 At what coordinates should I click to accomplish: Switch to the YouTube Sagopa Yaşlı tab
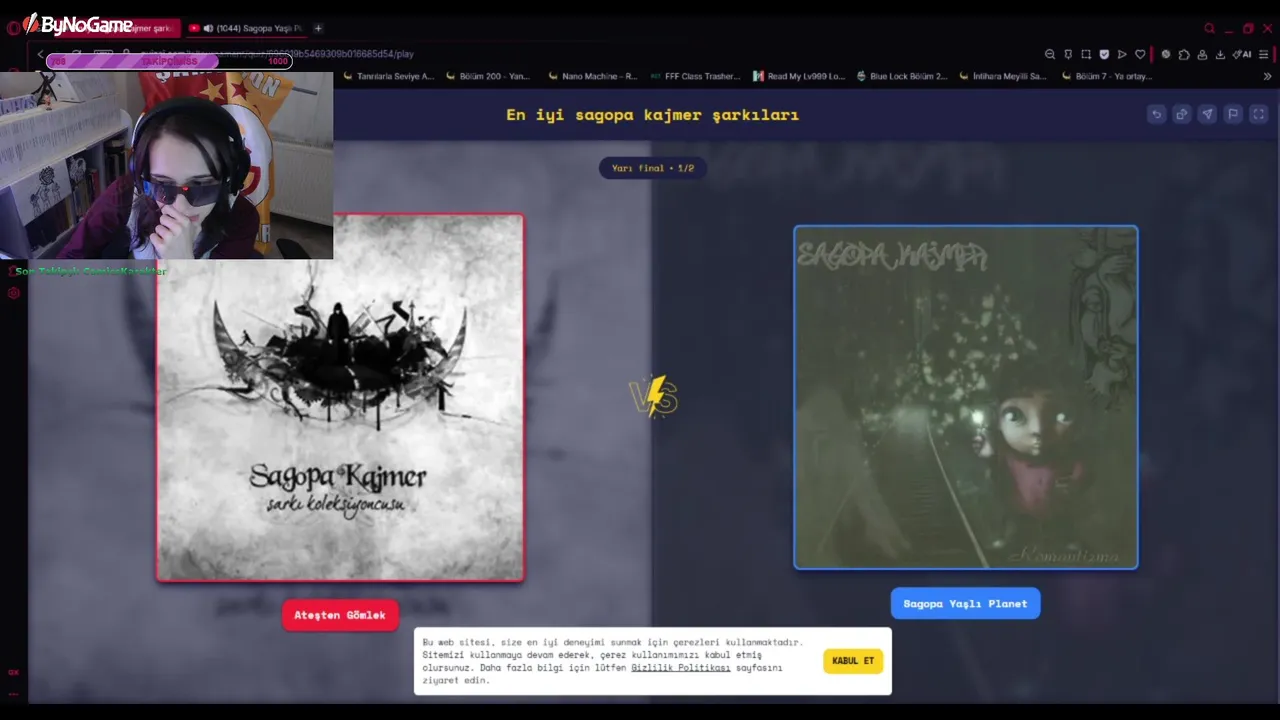coord(245,28)
